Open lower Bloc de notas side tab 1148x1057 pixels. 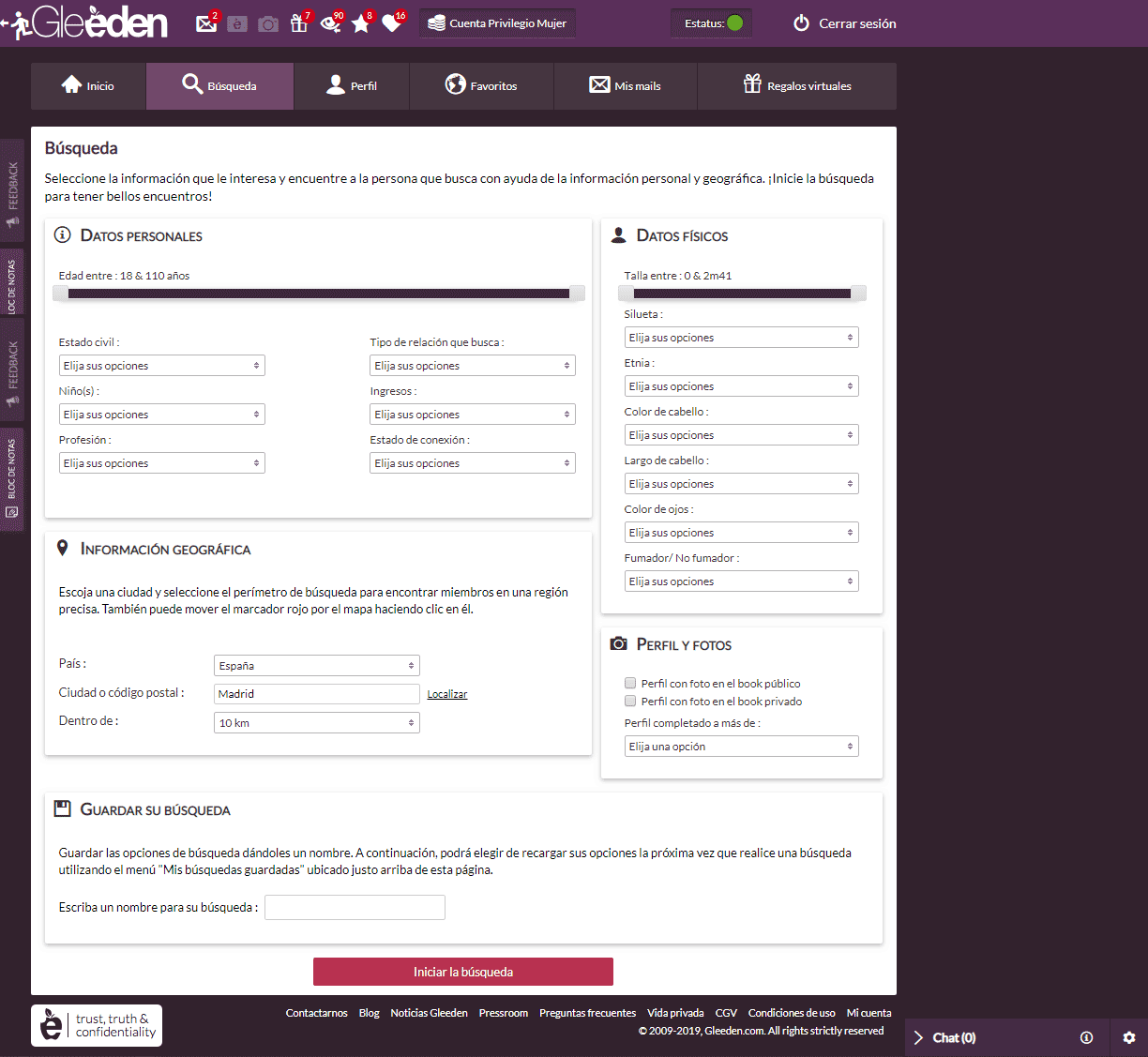(x=12, y=479)
